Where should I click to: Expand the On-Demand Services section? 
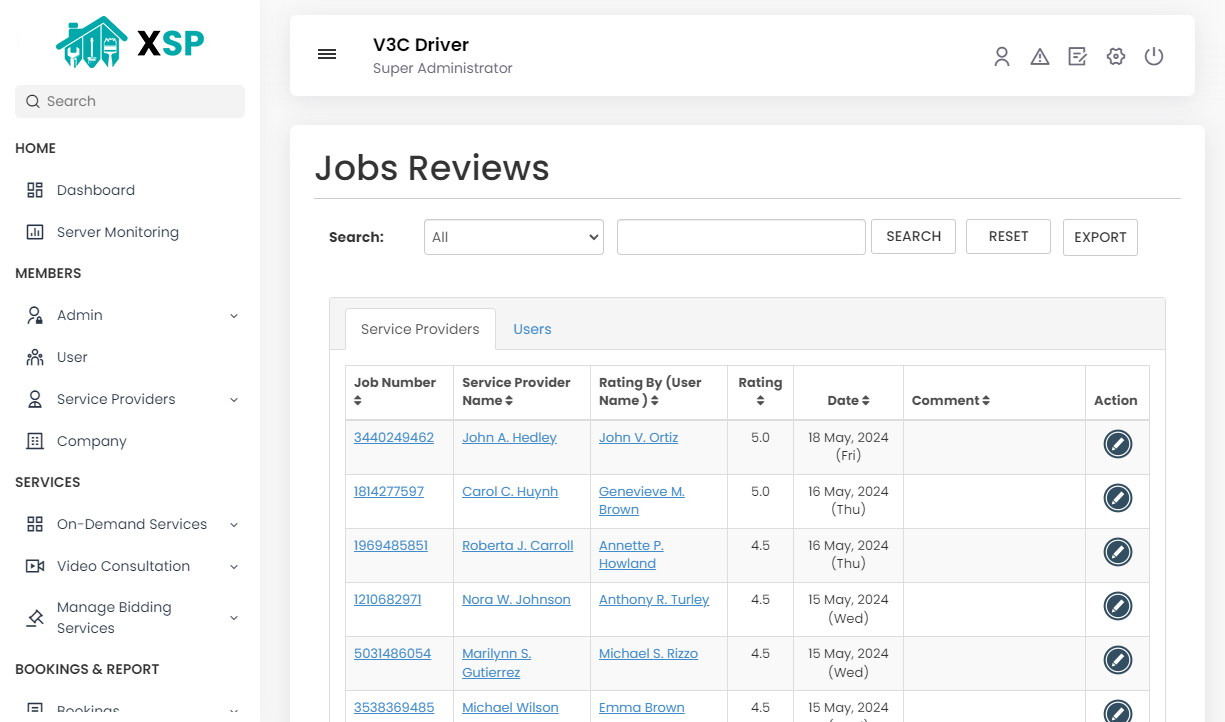[130, 523]
